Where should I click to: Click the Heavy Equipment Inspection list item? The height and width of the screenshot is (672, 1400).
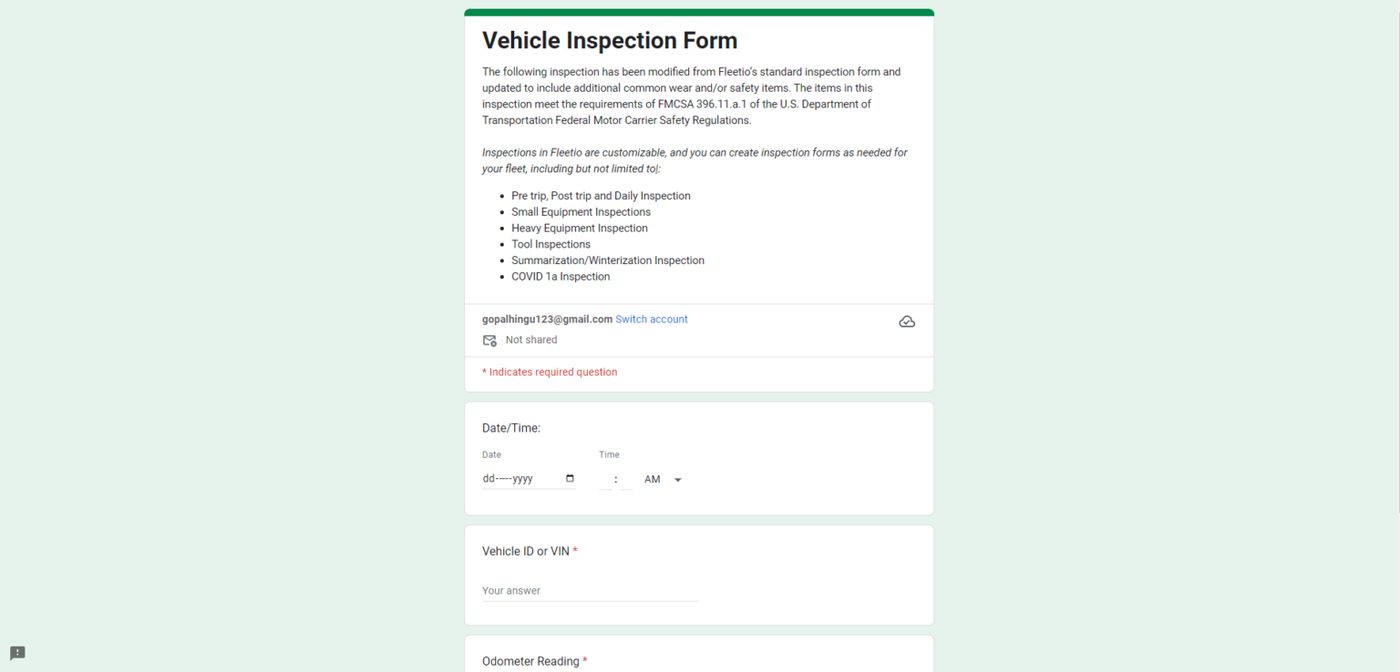coord(579,228)
